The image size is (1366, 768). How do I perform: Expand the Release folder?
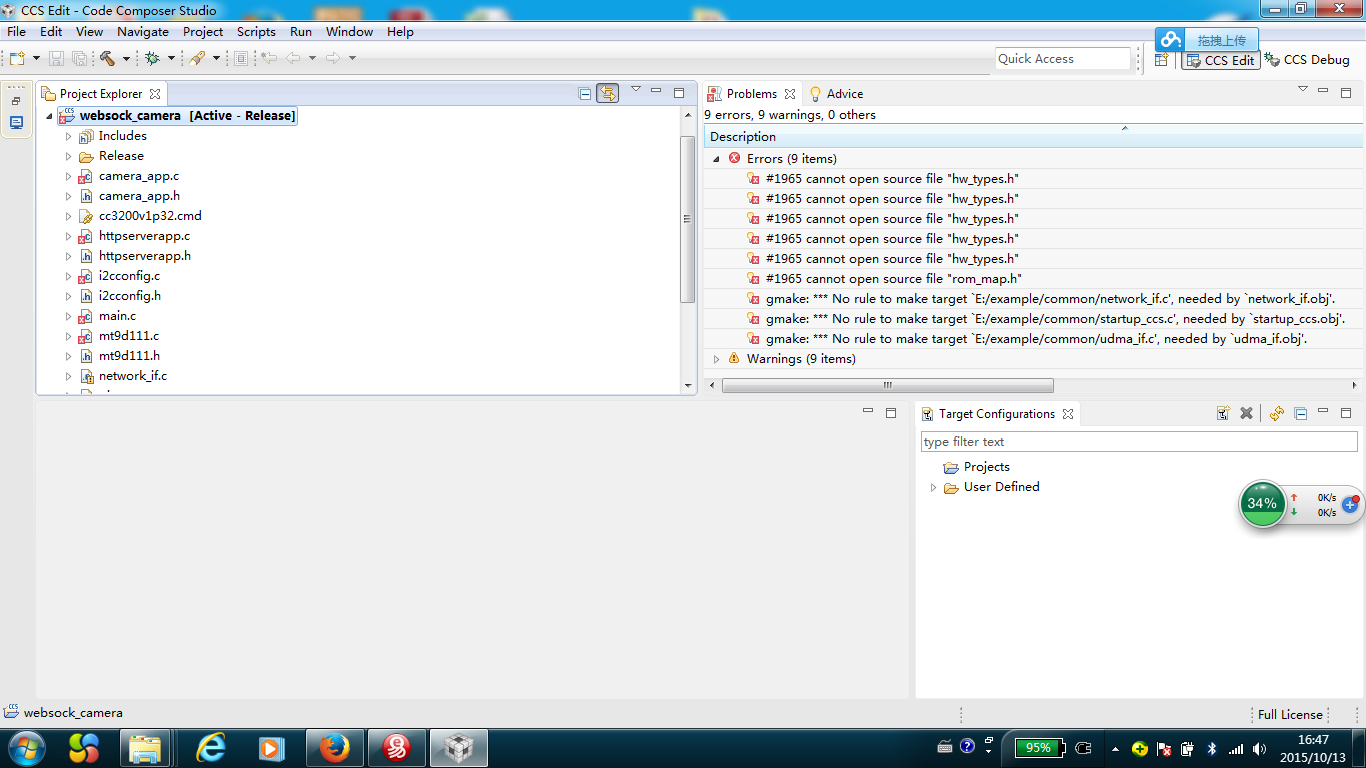[69, 156]
